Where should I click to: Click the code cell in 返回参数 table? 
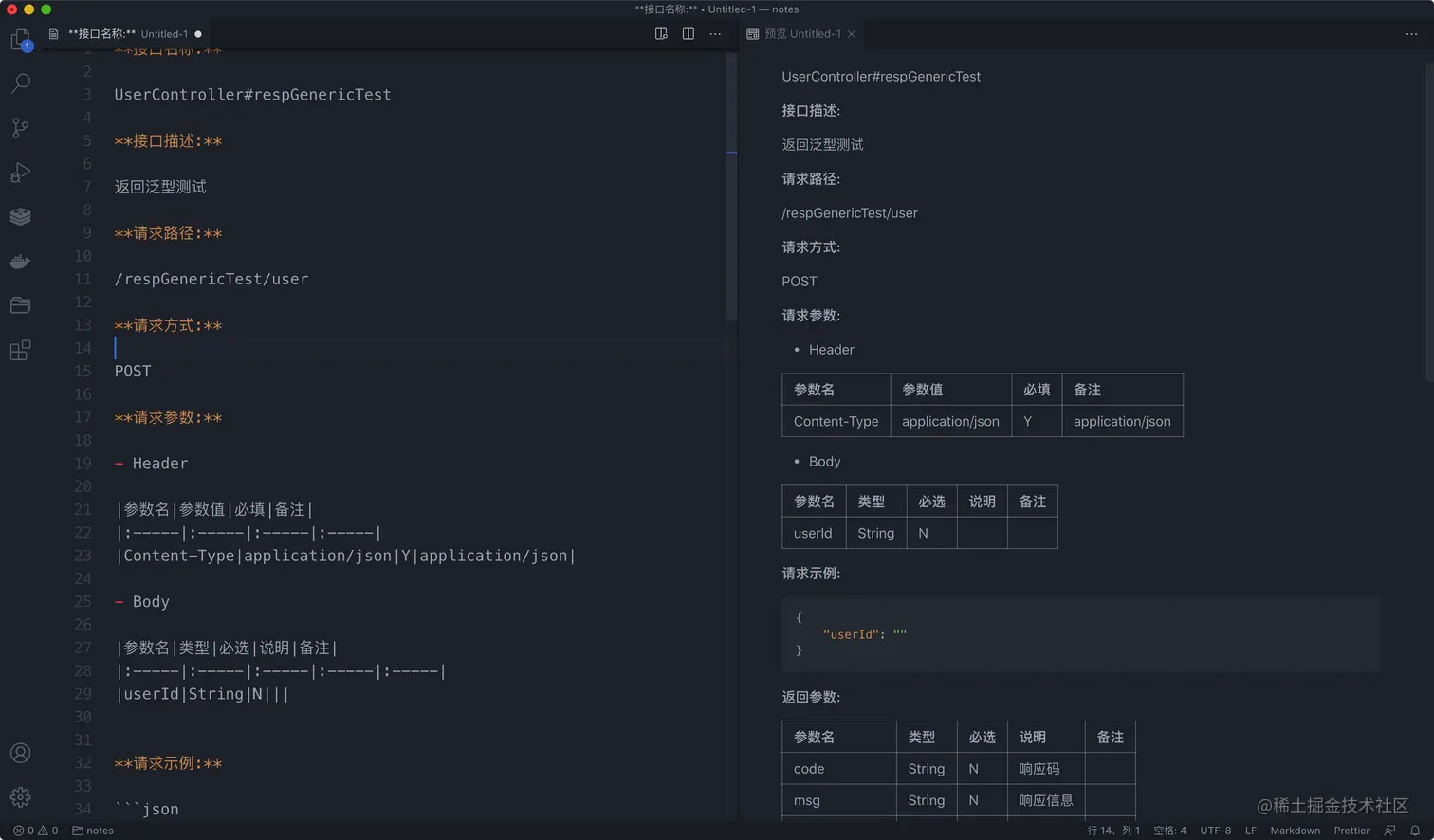point(839,769)
